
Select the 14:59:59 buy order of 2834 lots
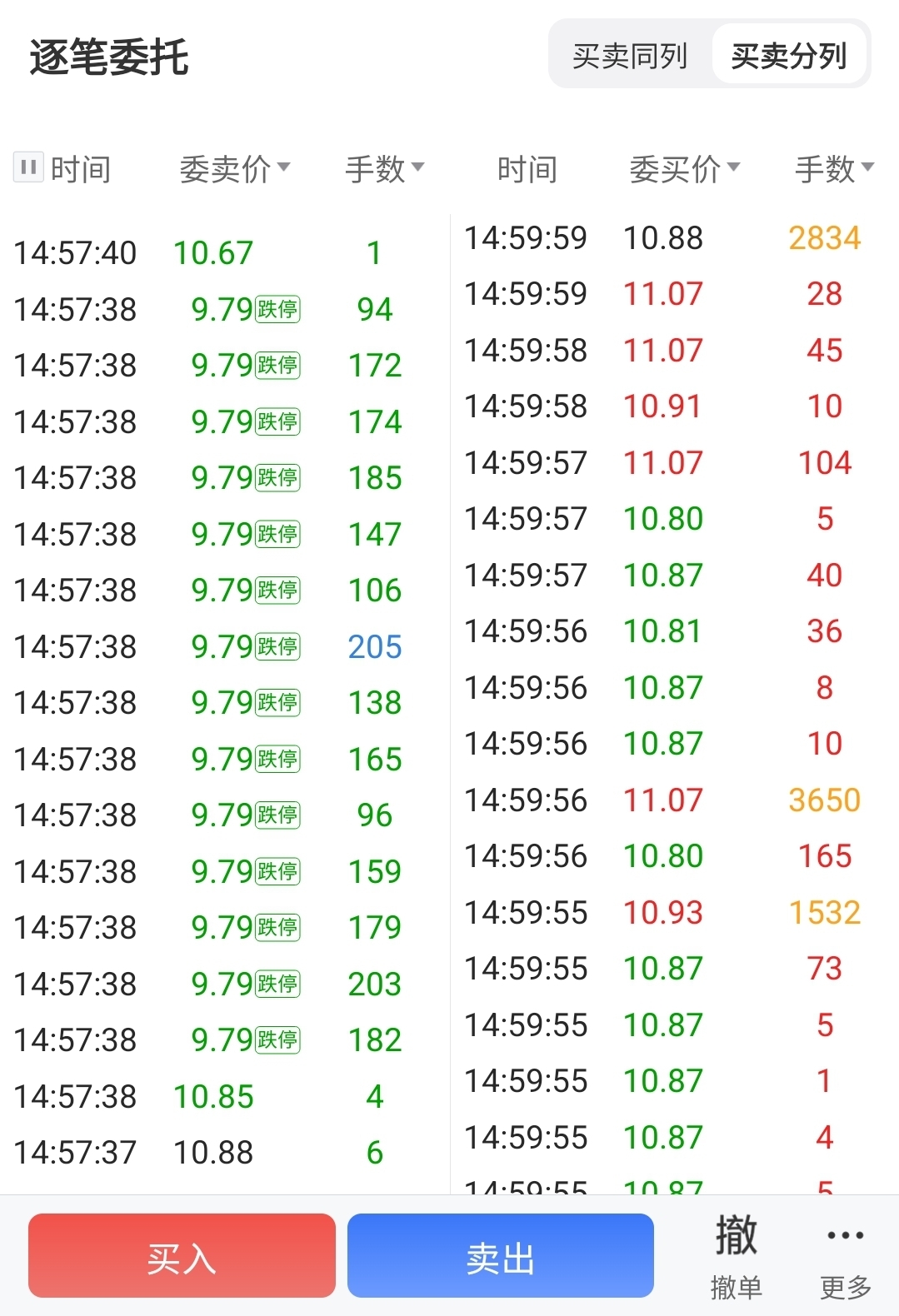click(x=663, y=238)
